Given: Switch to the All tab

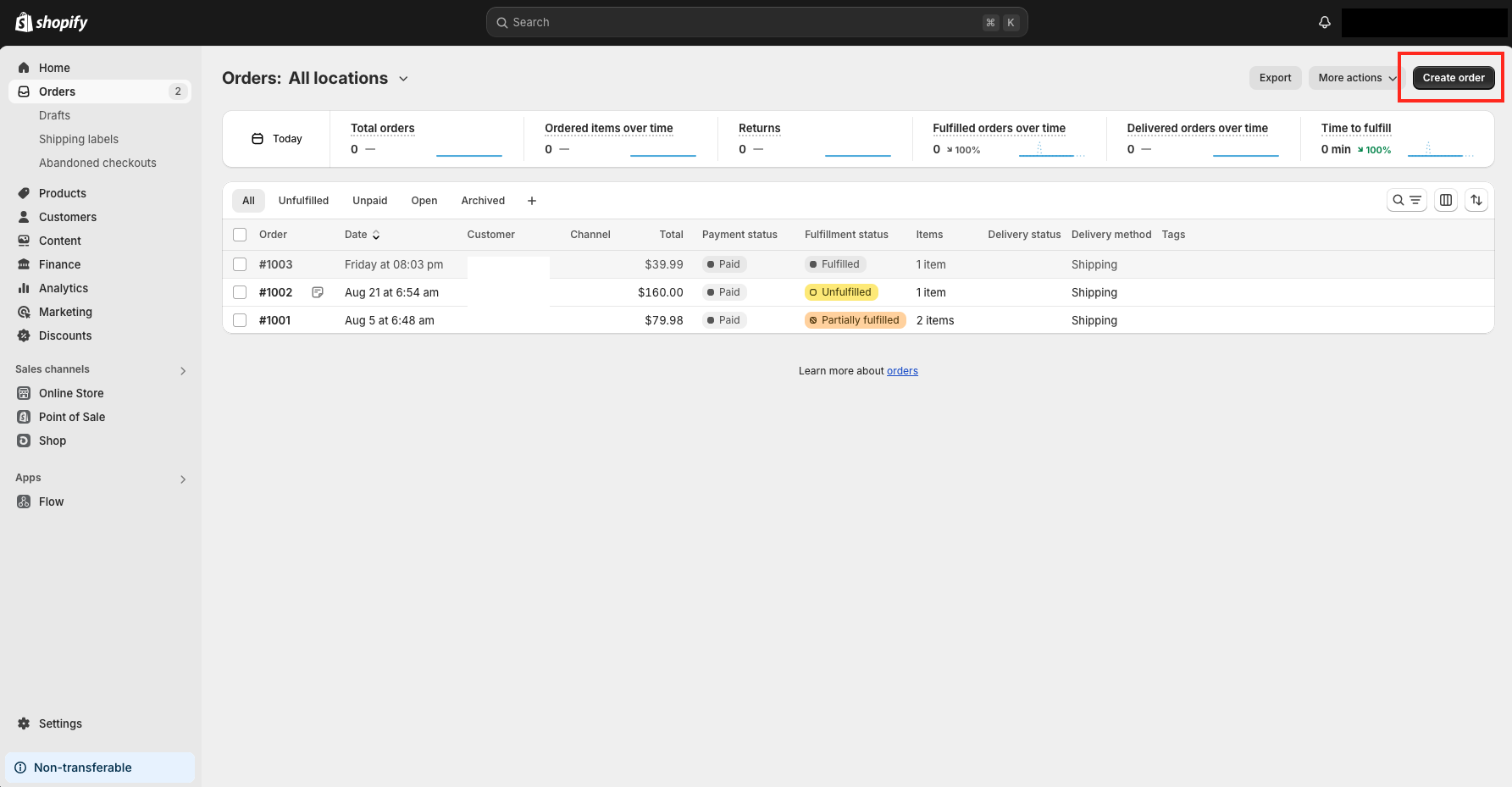Looking at the screenshot, I should point(248,201).
